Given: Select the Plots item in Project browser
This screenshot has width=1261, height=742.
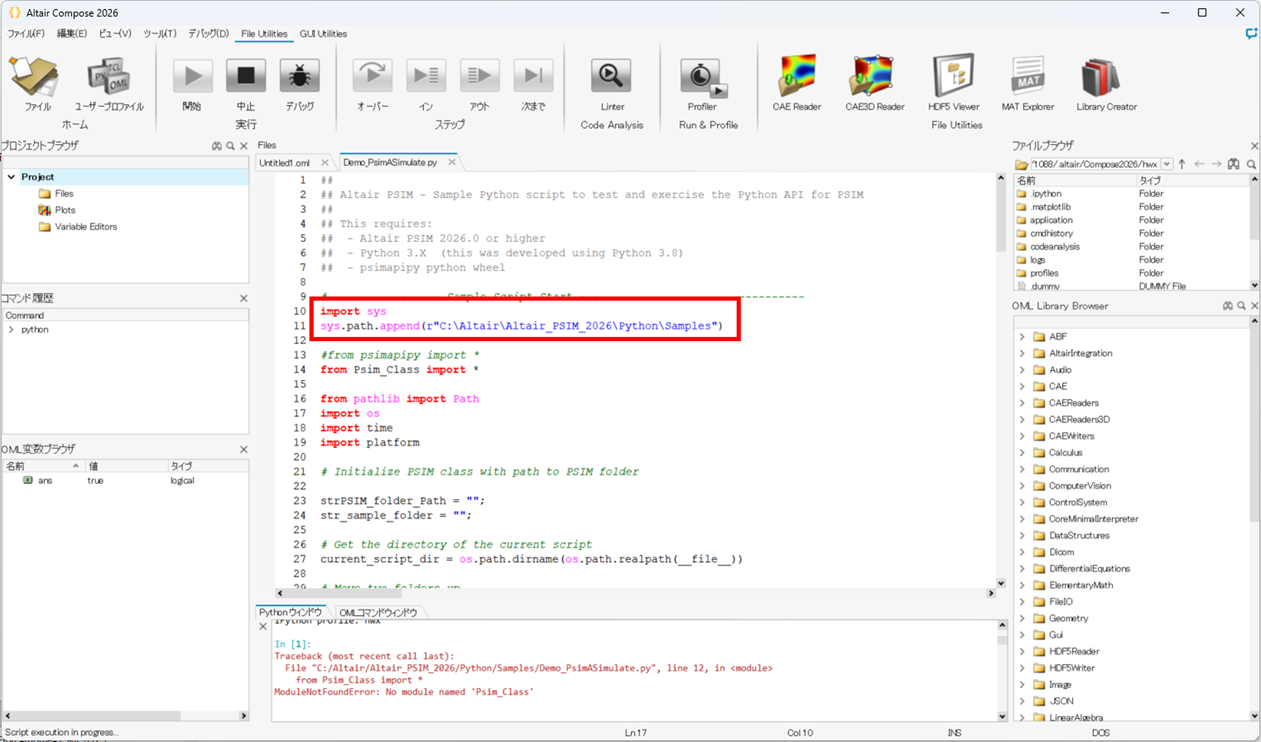Looking at the screenshot, I should (x=65, y=210).
